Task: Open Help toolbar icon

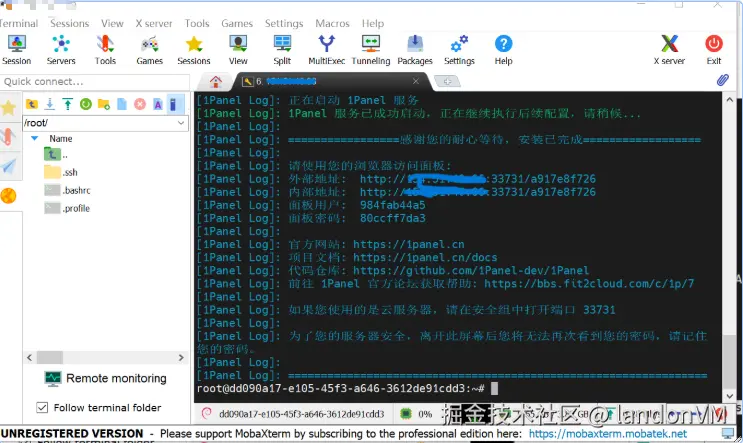Action: tap(503, 50)
